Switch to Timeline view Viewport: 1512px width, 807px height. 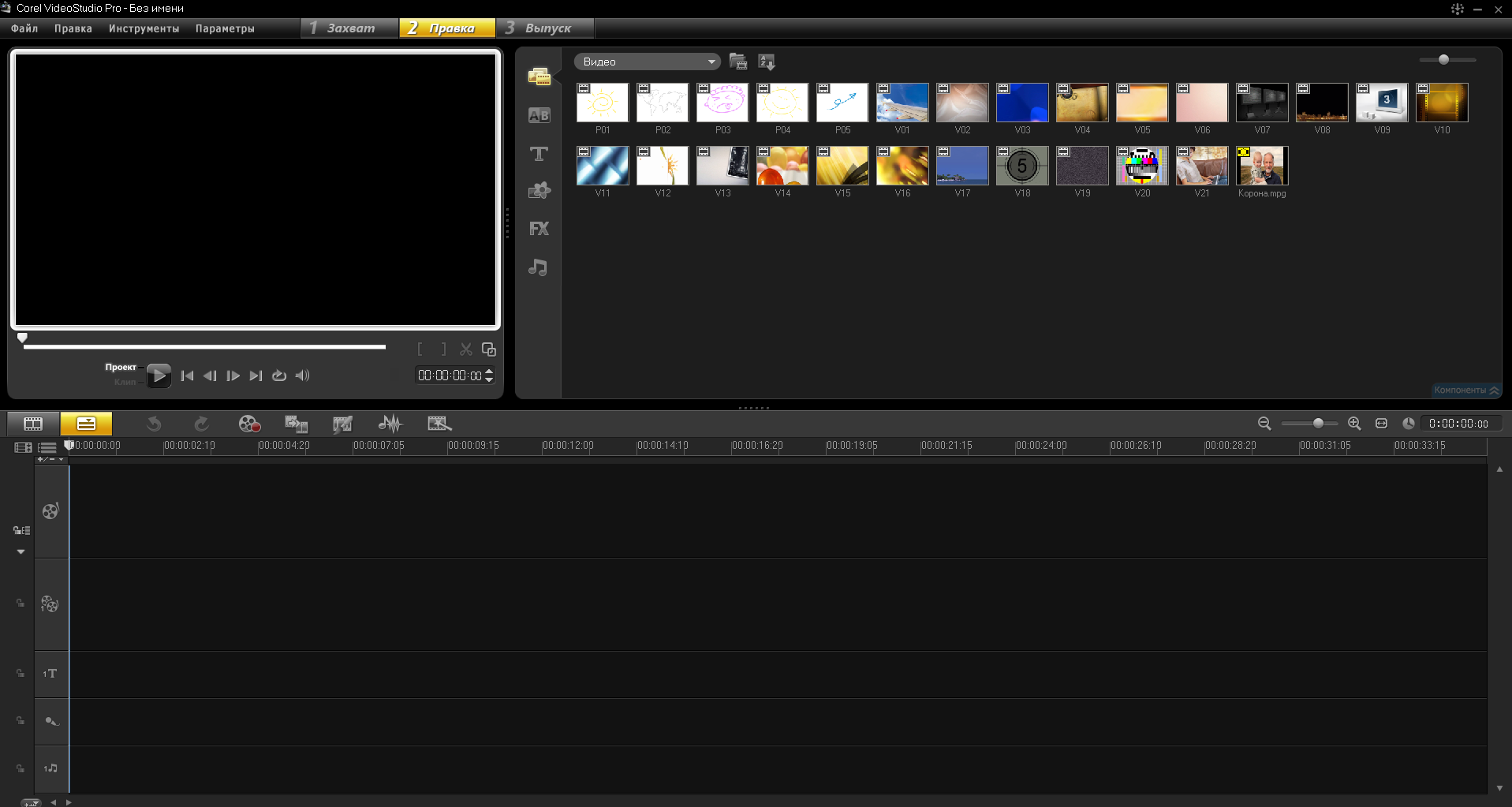pyautogui.click(x=86, y=424)
